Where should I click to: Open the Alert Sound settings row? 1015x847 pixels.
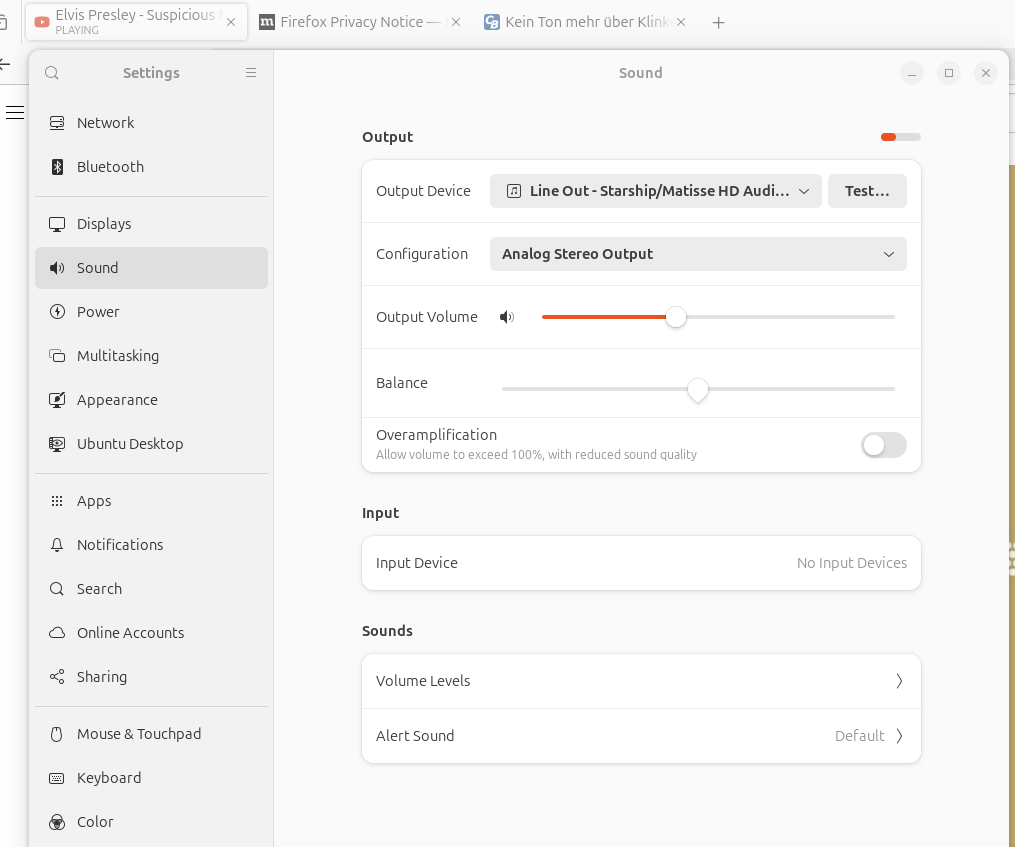pyautogui.click(x=640, y=736)
